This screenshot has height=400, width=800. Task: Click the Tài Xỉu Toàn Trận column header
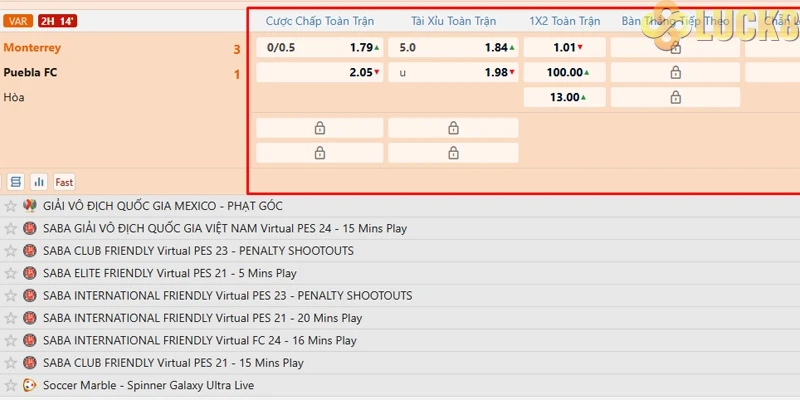[454, 21]
